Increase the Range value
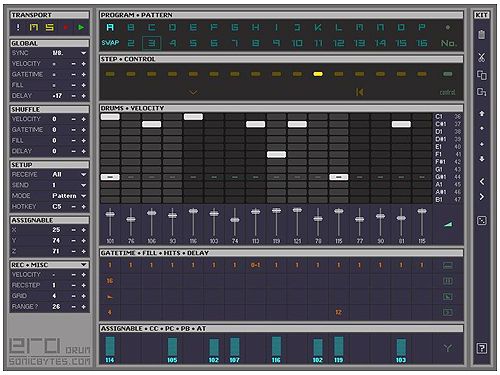 pos(84,307)
